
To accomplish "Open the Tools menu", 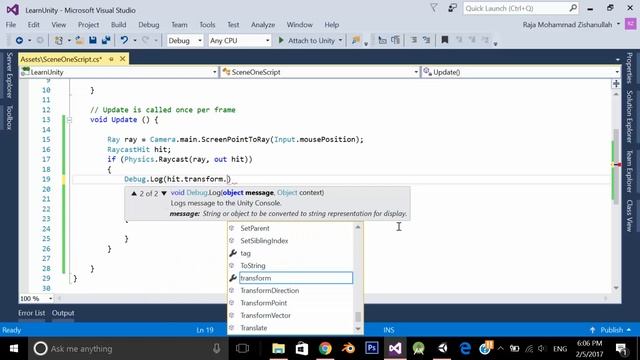I will pyautogui.click(x=207, y=25).
